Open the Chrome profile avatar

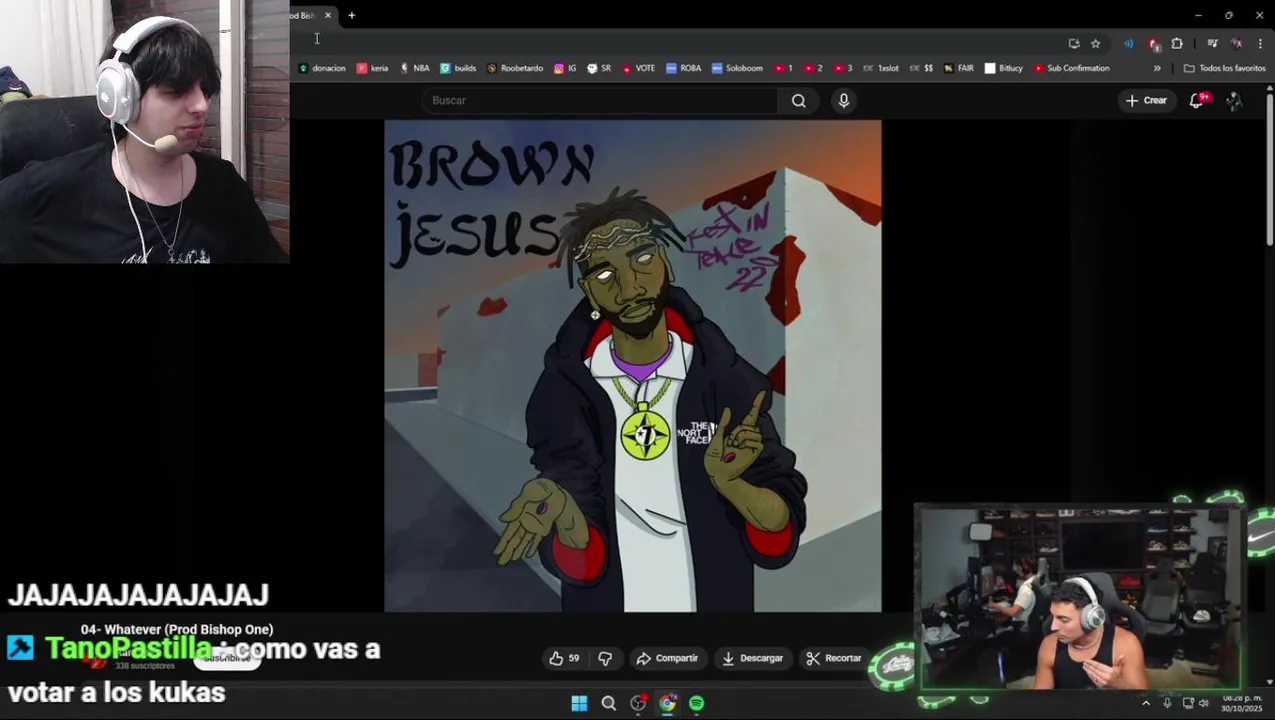[1236, 43]
